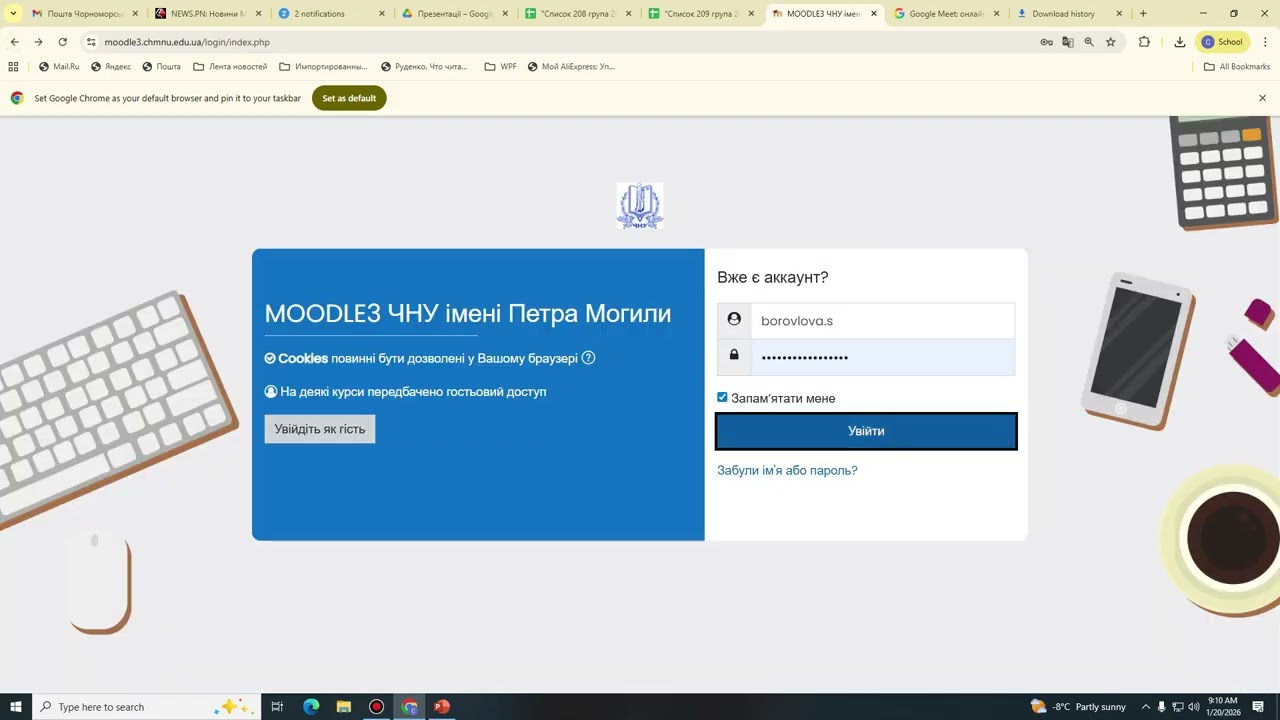Click the university logo above login form

tap(640, 206)
